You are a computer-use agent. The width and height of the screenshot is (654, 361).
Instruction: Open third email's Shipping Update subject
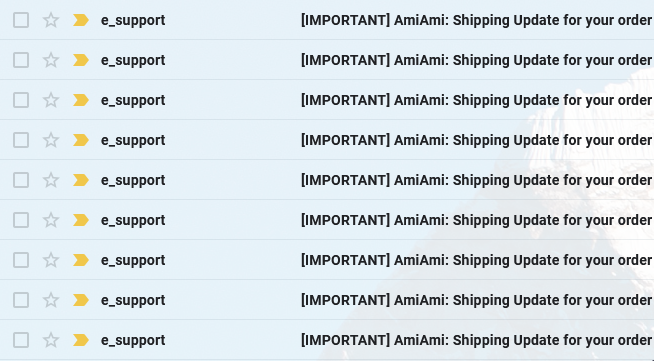pos(476,100)
